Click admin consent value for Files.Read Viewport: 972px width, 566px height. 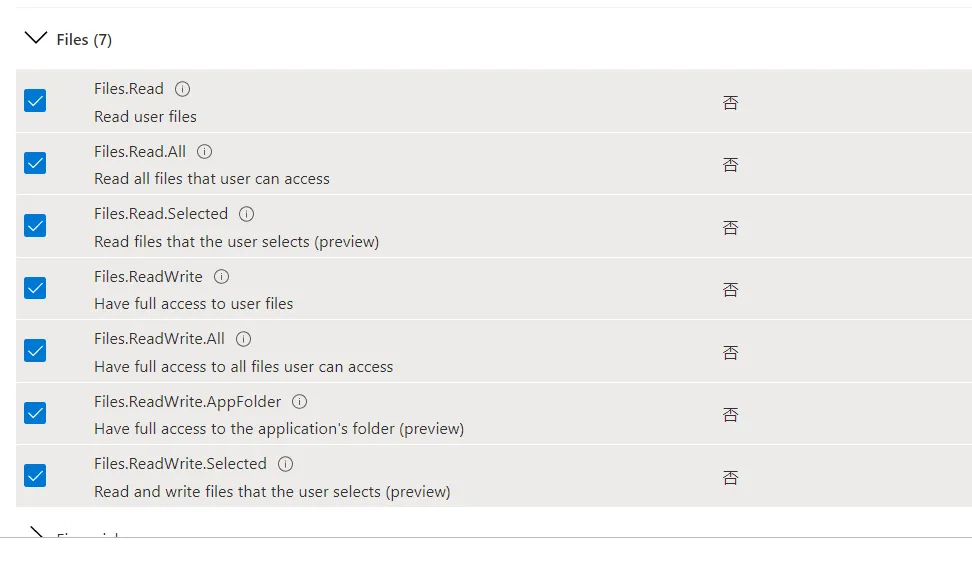click(731, 102)
